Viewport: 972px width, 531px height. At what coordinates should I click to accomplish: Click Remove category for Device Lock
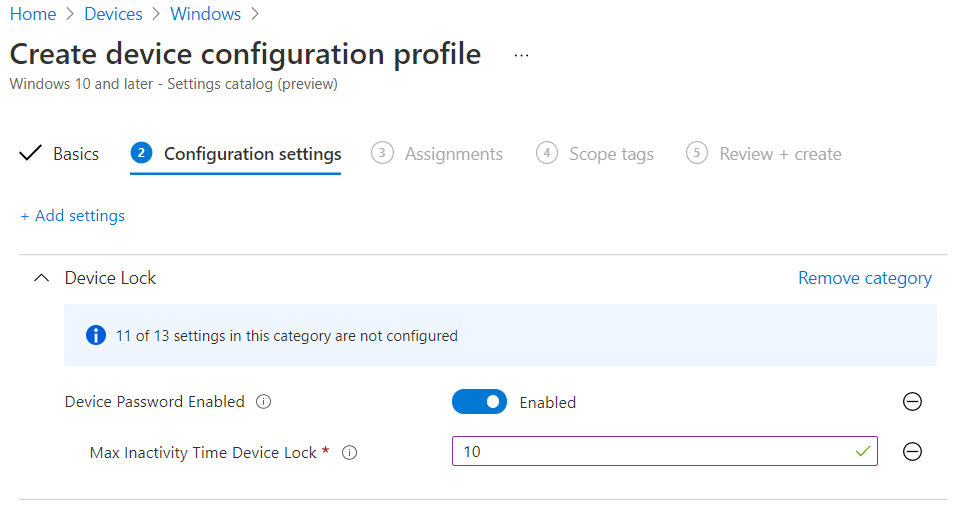pyautogui.click(x=865, y=278)
